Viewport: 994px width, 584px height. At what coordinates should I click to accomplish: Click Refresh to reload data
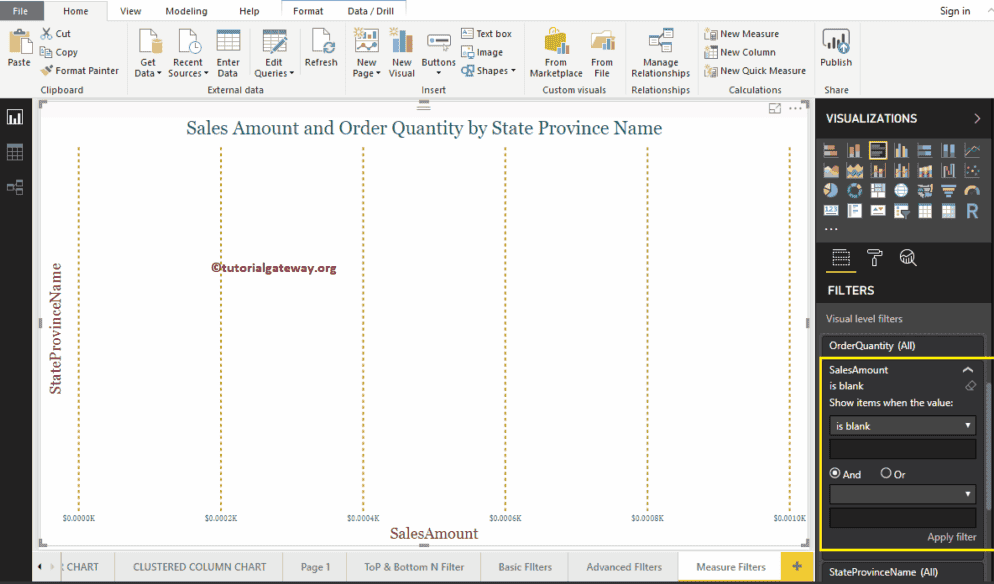pyautogui.click(x=321, y=52)
